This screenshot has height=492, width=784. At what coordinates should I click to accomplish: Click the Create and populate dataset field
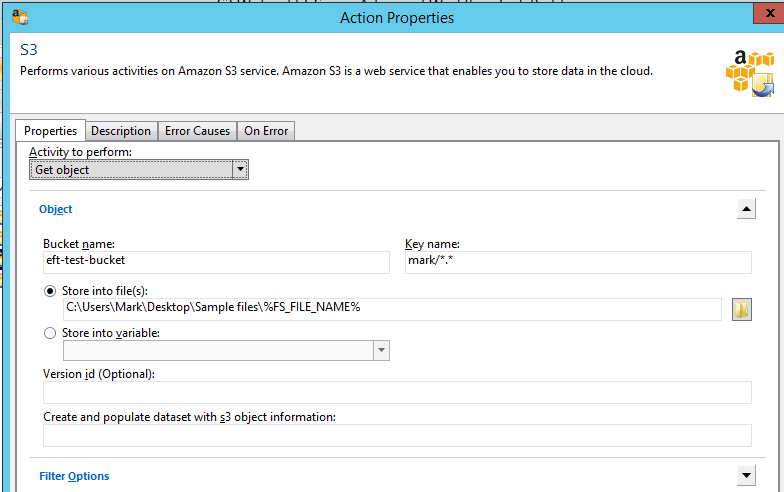tap(396, 435)
